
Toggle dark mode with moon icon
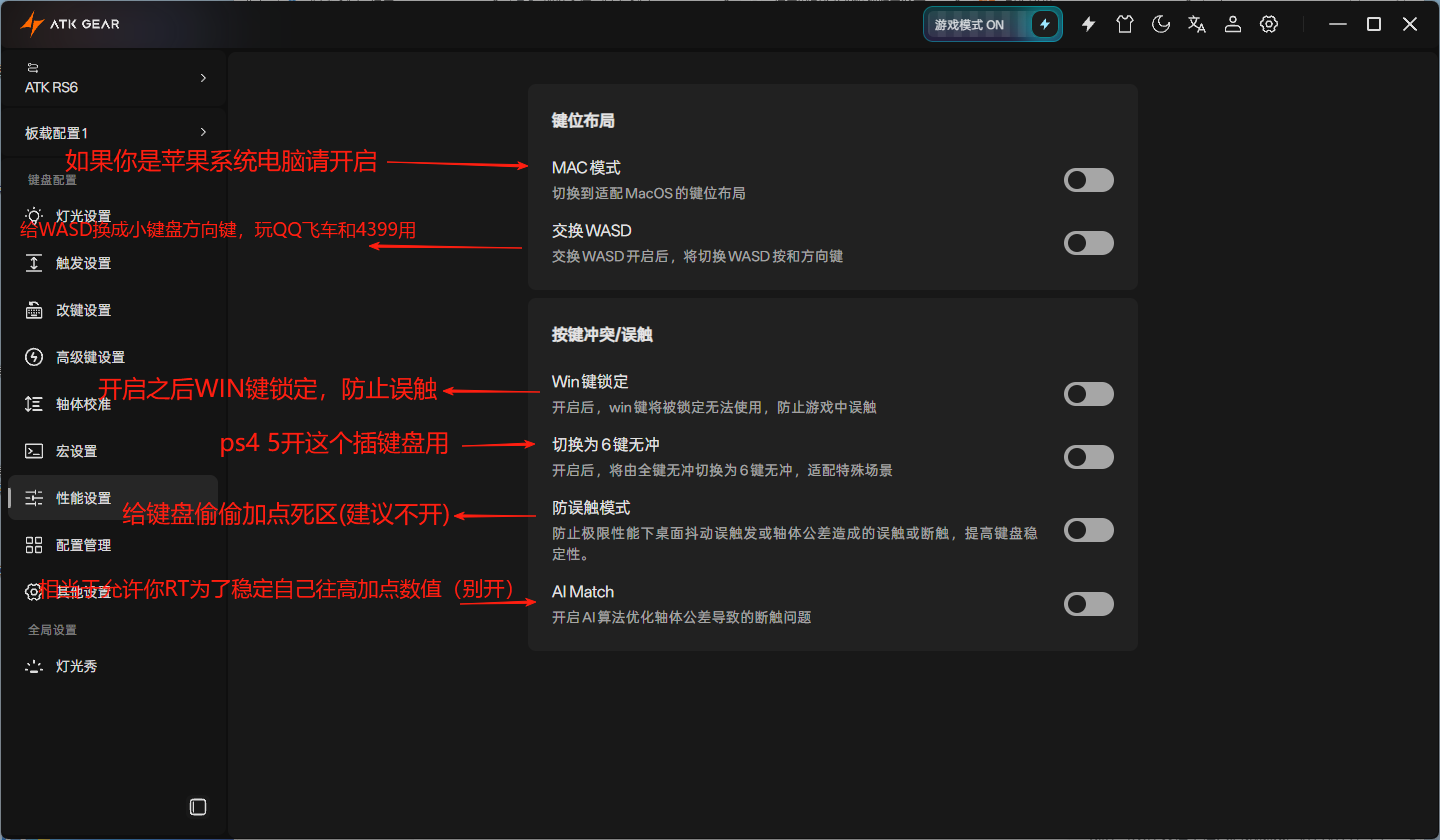pyautogui.click(x=1161, y=24)
